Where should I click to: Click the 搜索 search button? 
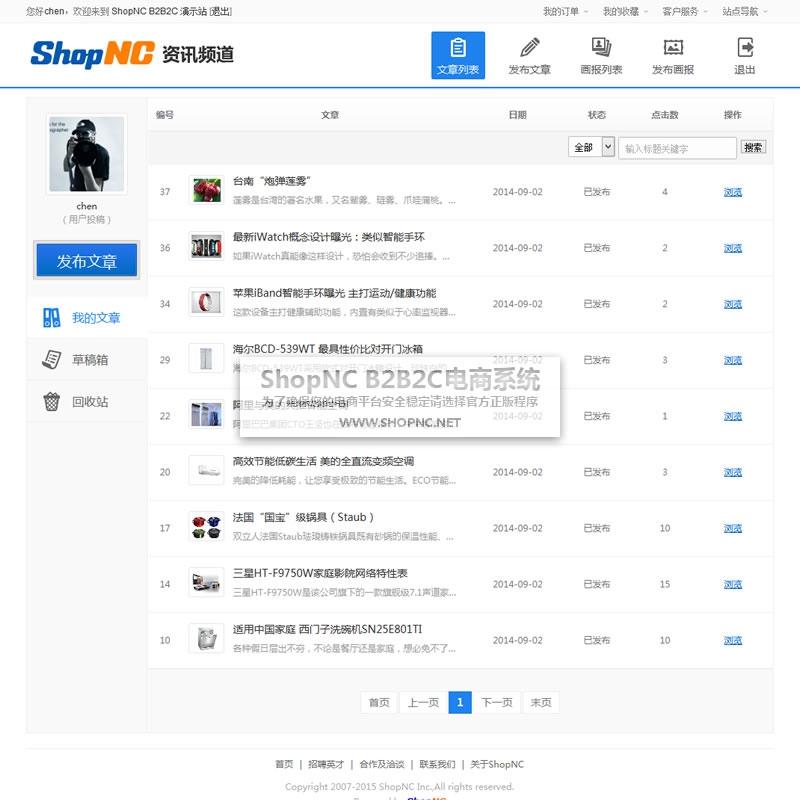(753, 147)
